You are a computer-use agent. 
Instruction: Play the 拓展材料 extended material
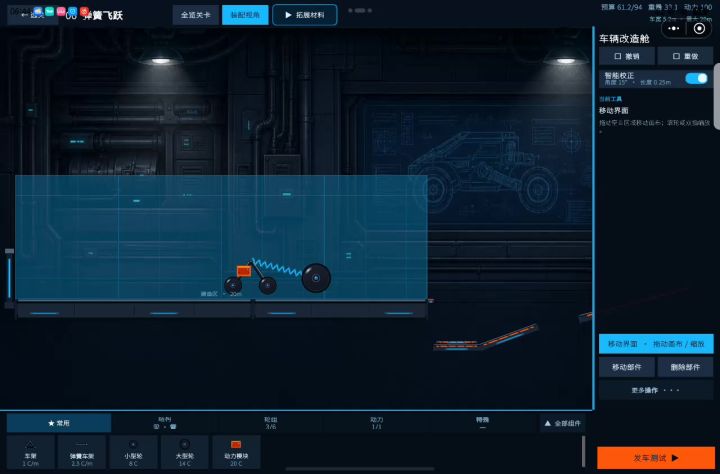tap(305, 15)
